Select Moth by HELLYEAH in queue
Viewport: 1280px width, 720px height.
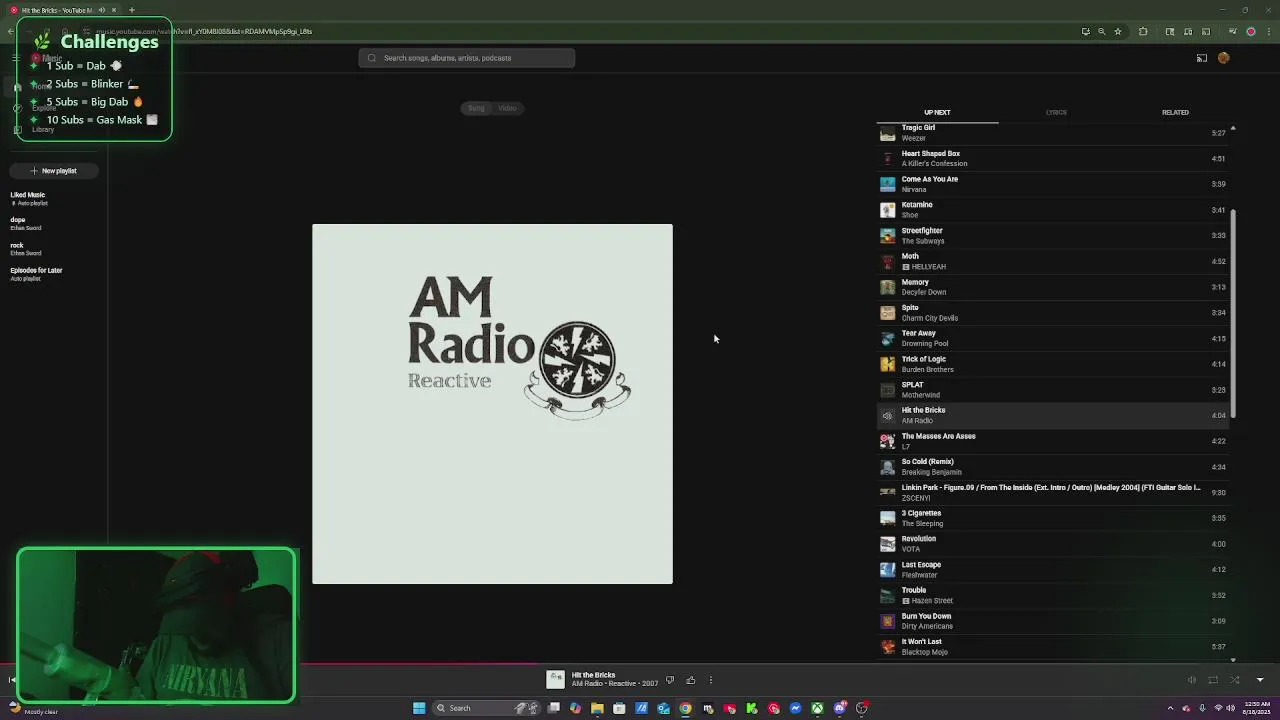pos(1054,261)
